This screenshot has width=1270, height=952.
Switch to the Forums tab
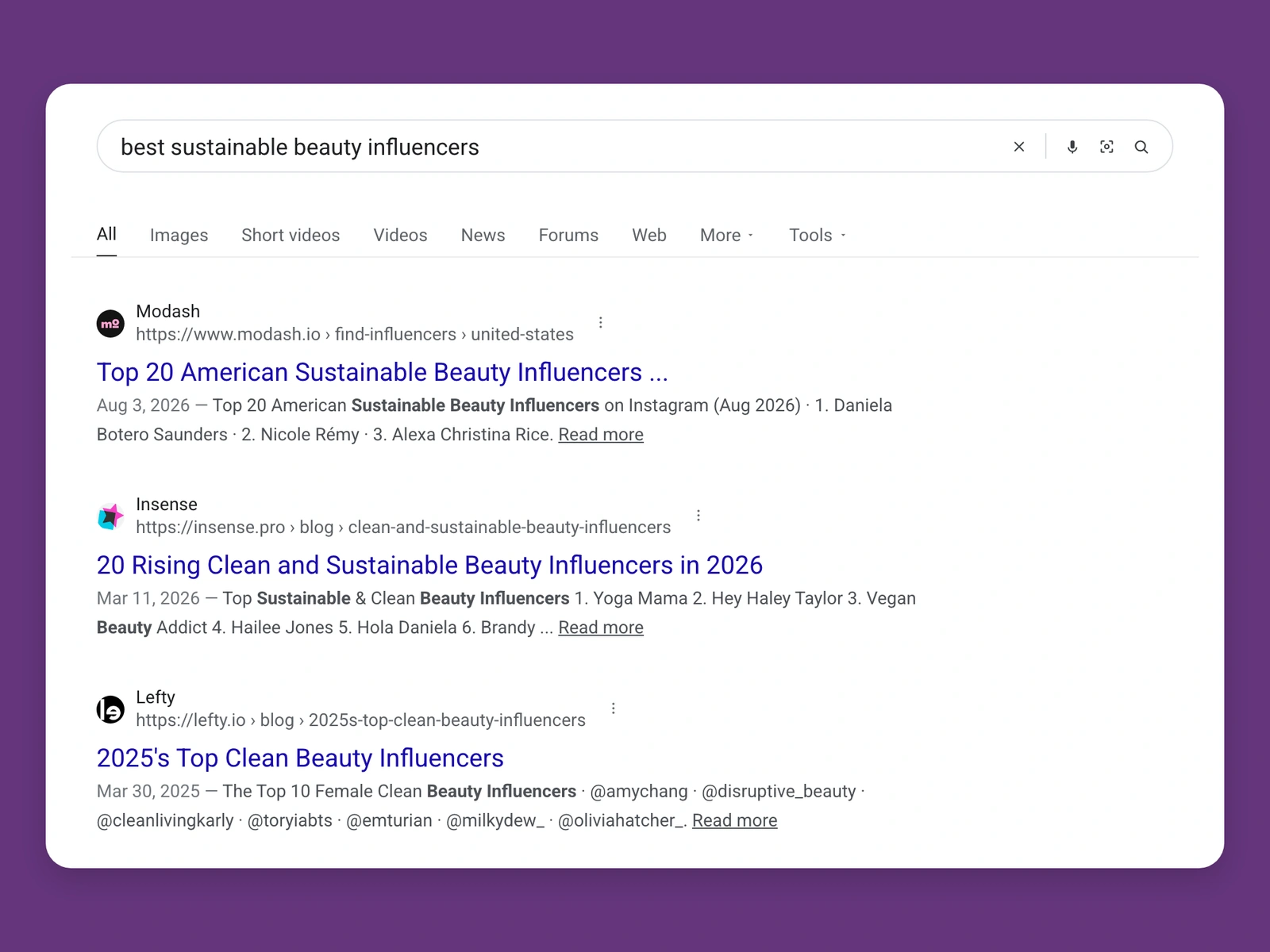pyautogui.click(x=568, y=235)
